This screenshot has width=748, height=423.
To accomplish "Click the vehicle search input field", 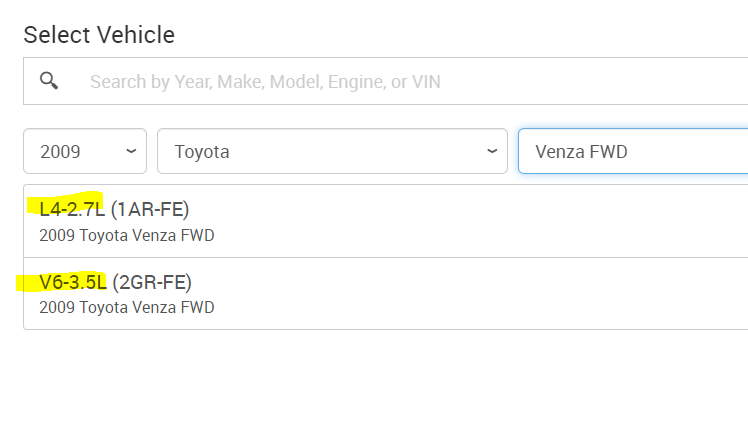I will (x=400, y=82).
